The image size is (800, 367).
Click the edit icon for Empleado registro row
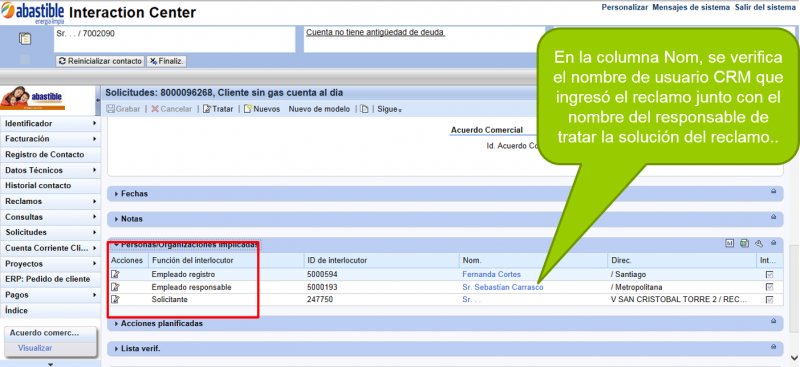(x=115, y=275)
